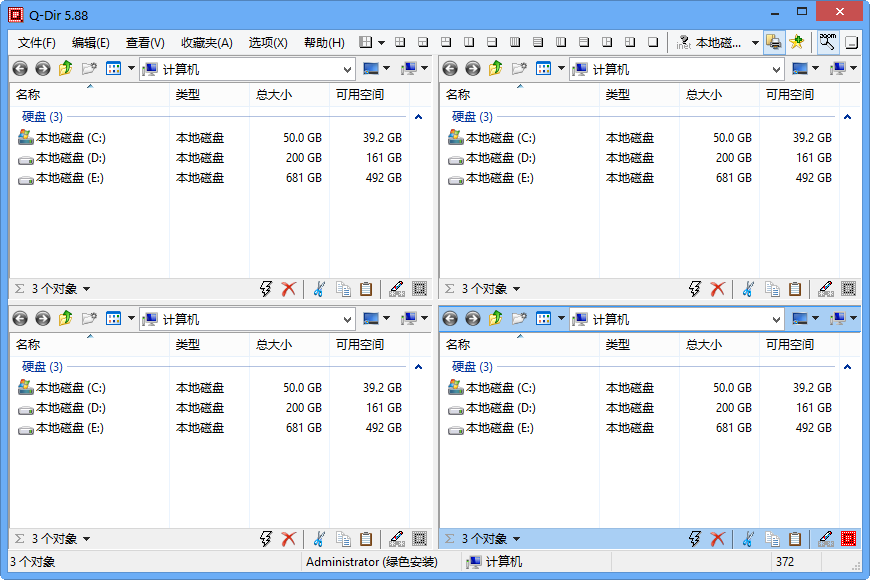Click the inet question-mark icon

tap(684, 42)
